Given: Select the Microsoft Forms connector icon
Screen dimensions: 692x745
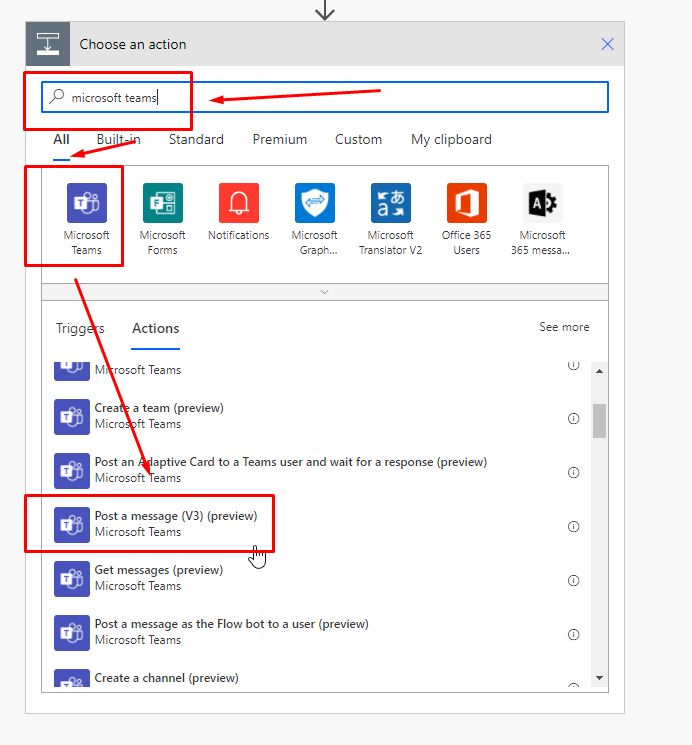Looking at the screenshot, I should point(163,203).
